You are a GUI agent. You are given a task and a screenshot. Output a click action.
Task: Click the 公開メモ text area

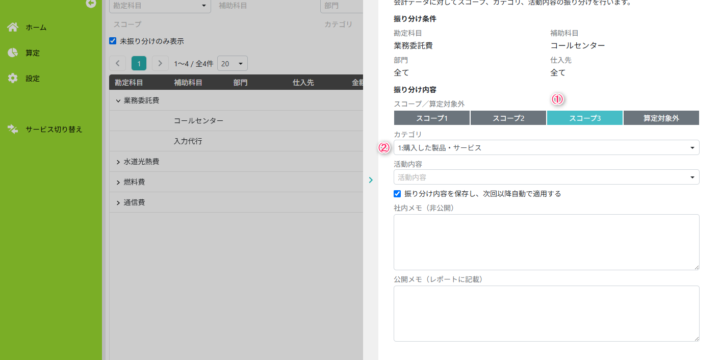546,314
